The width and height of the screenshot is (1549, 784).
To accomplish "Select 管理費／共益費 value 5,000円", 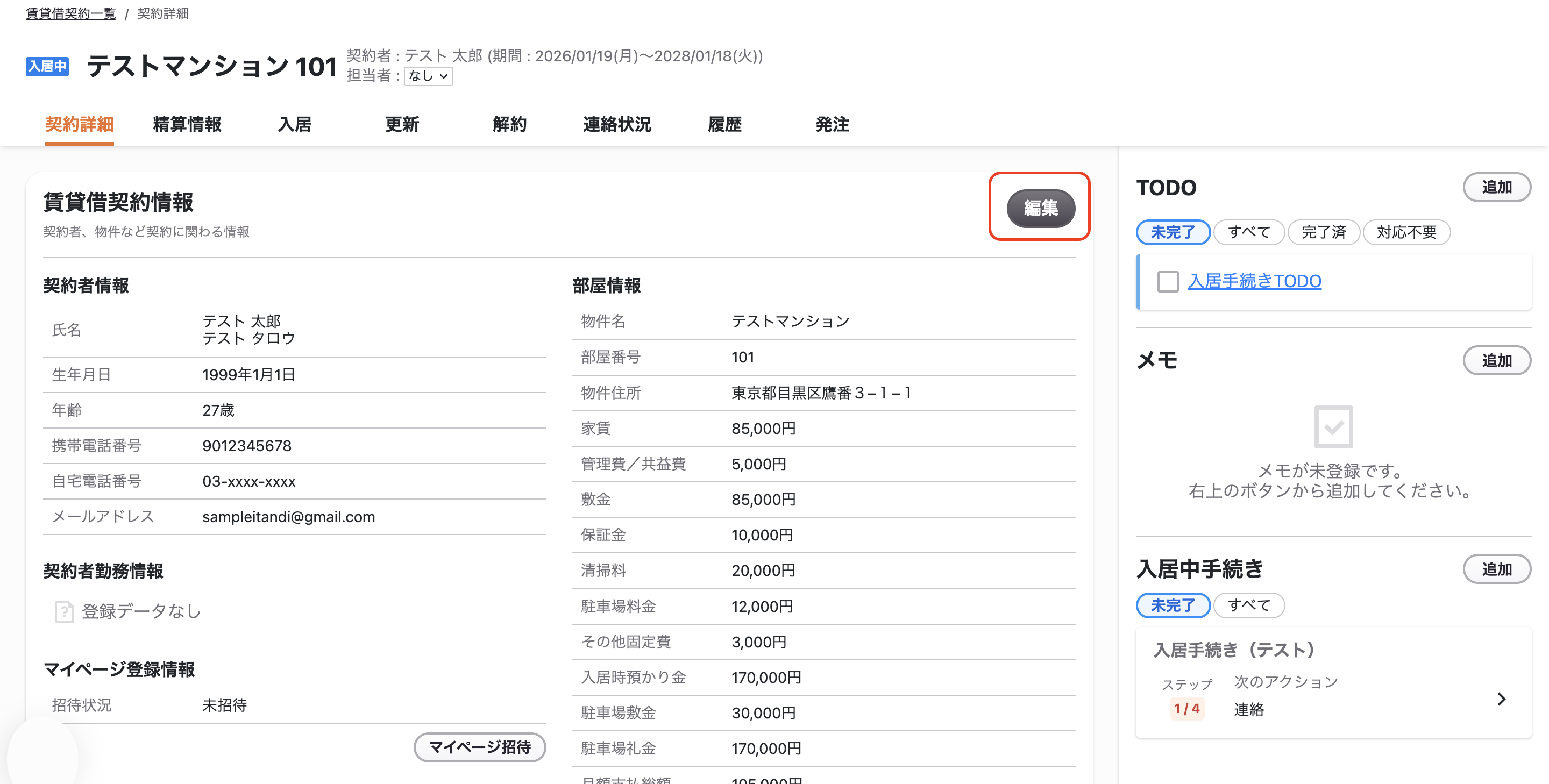I will point(759,464).
